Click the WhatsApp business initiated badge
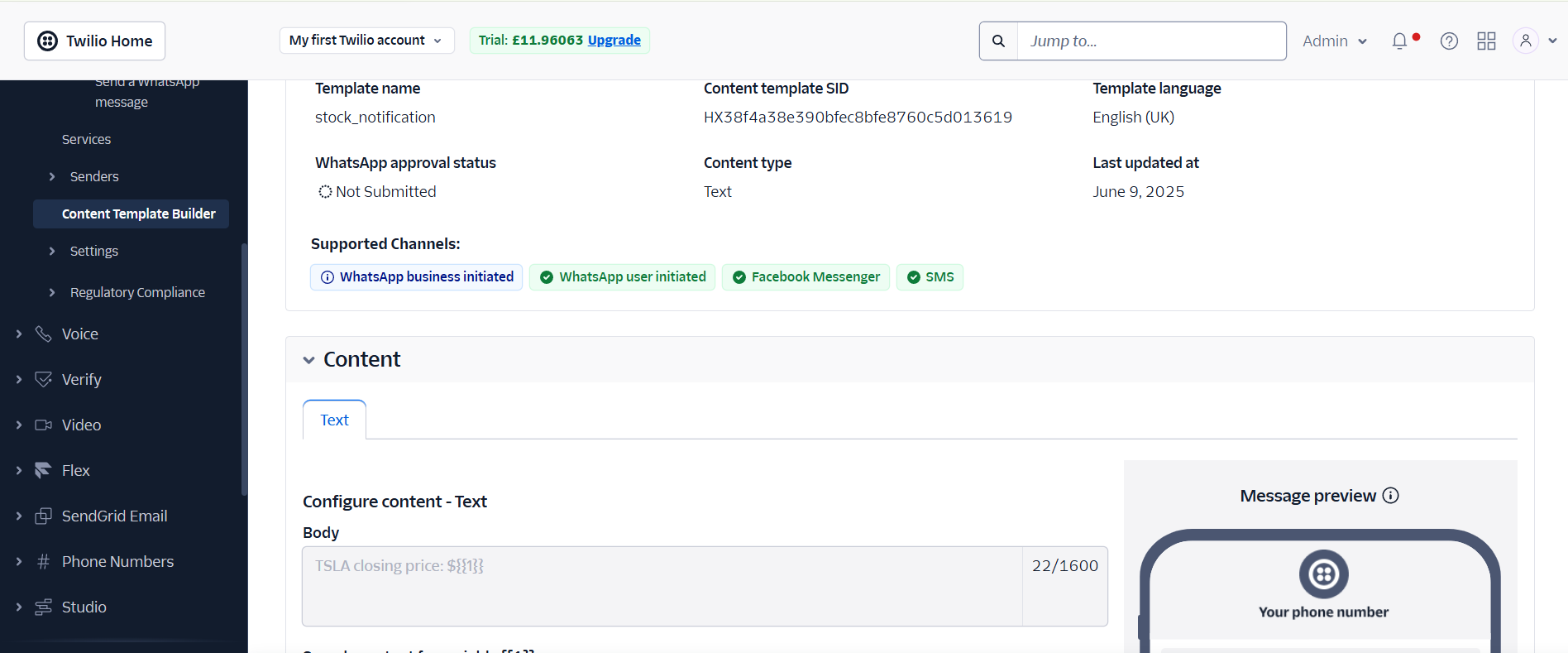The image size is (1568, 653). 416,277
